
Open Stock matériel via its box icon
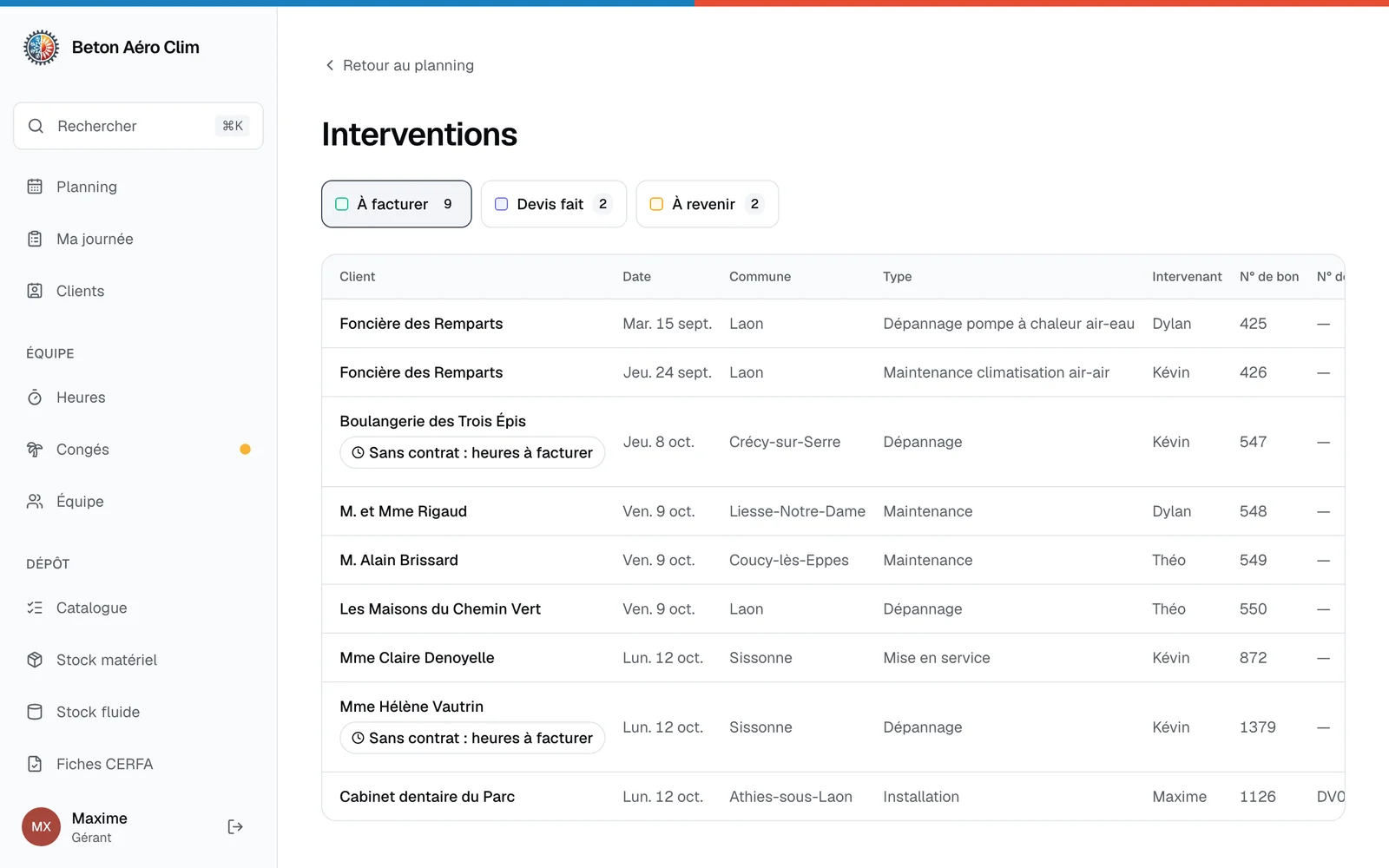click(35, 660)
